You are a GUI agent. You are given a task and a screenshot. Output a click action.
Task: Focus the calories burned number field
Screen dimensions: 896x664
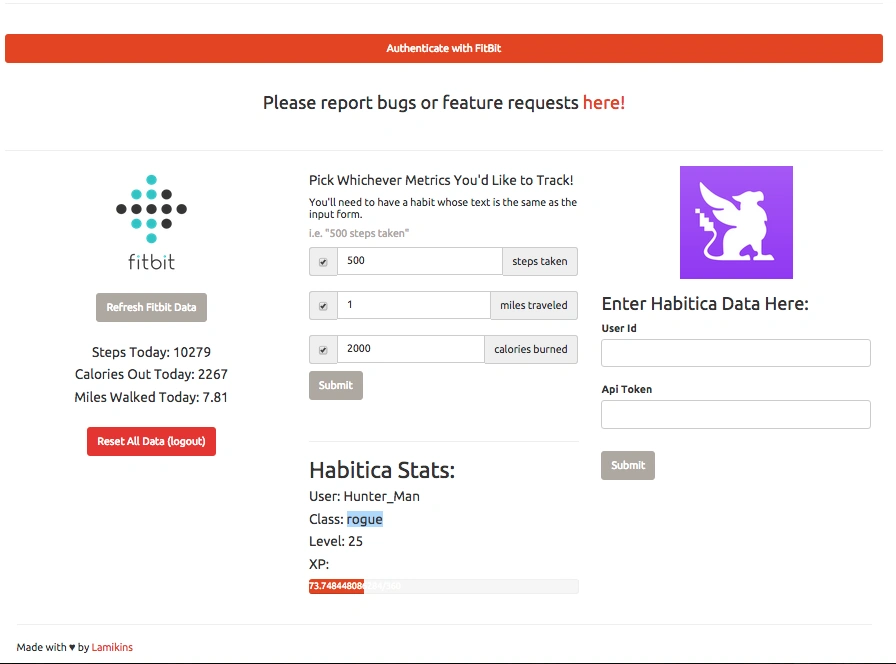(410, 349)
